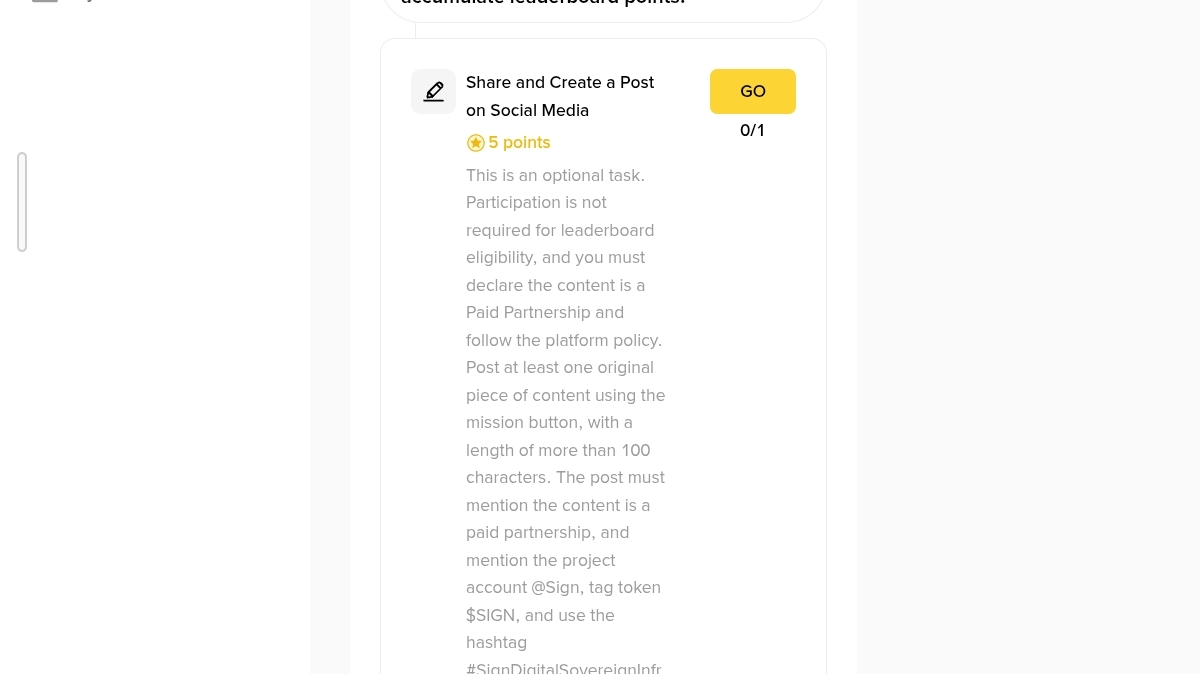Click "required for leaderboard" description line
Image resolution: width=1200 pixels, height=674 pixels.
click(x=560, y=230)
